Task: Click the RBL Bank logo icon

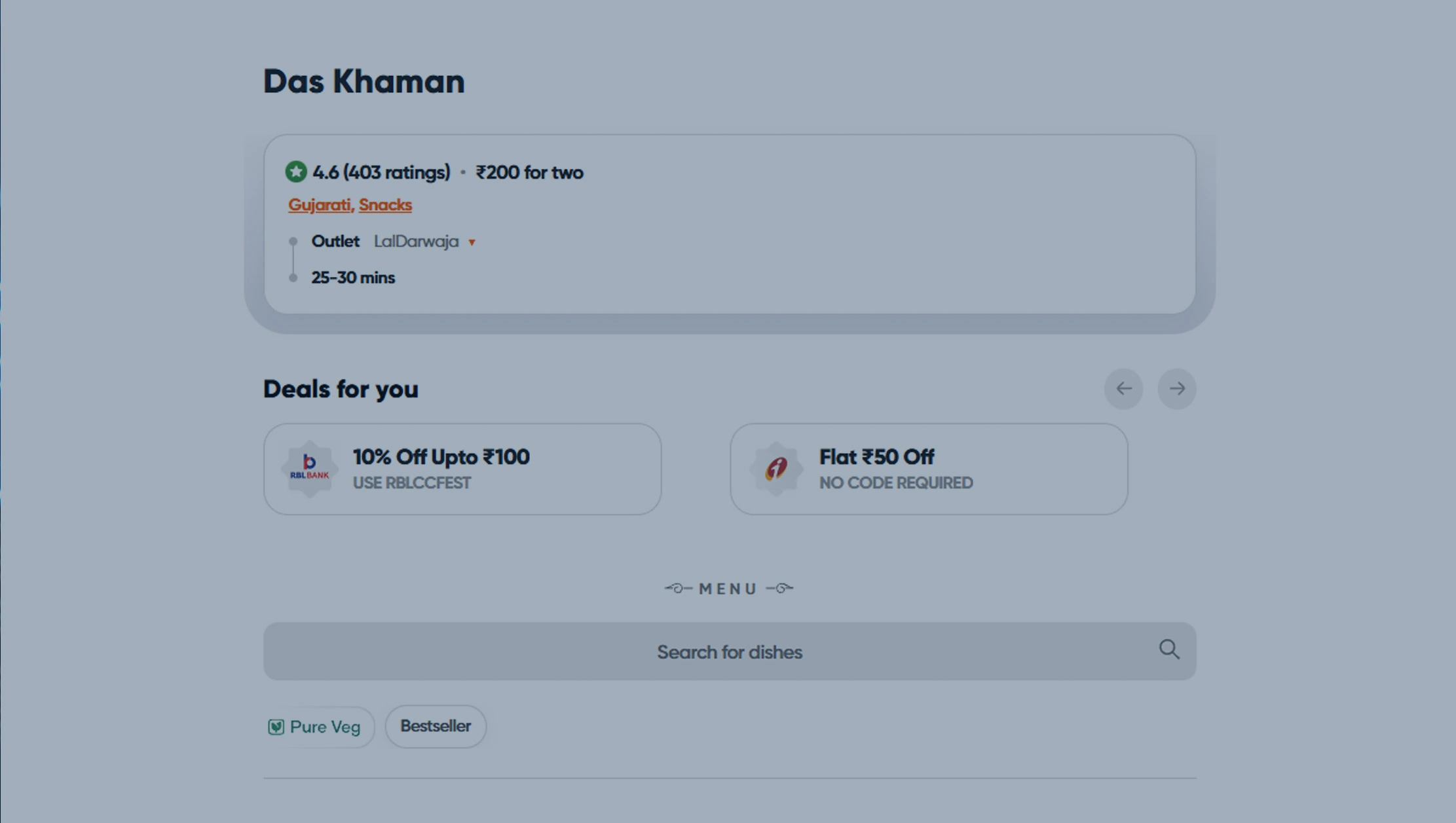Action: [310, 469]
